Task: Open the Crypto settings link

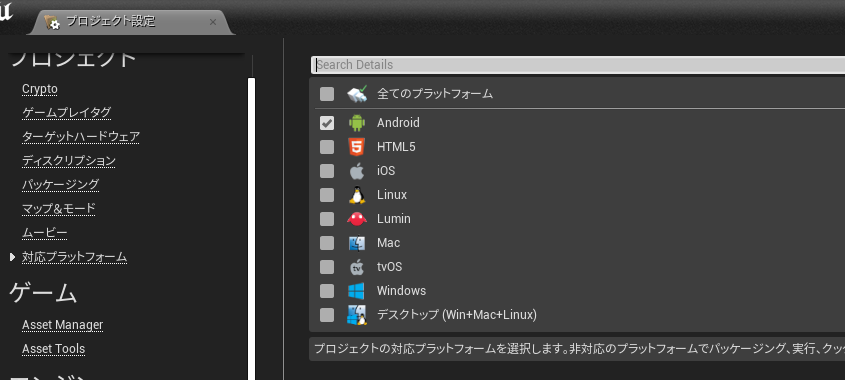Action: (40, 89)
